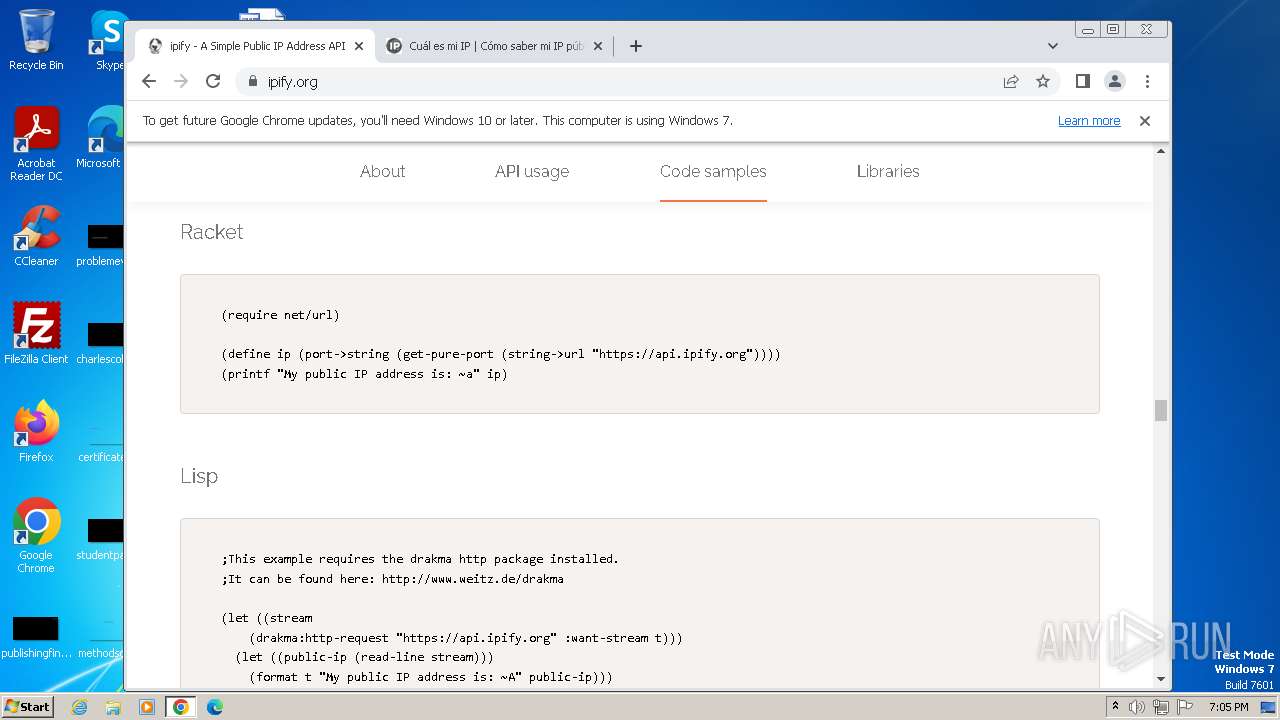Open CCleaner desktop icon
The height and width of the screenshot is (720, 1280).
(x=36, y=236)
